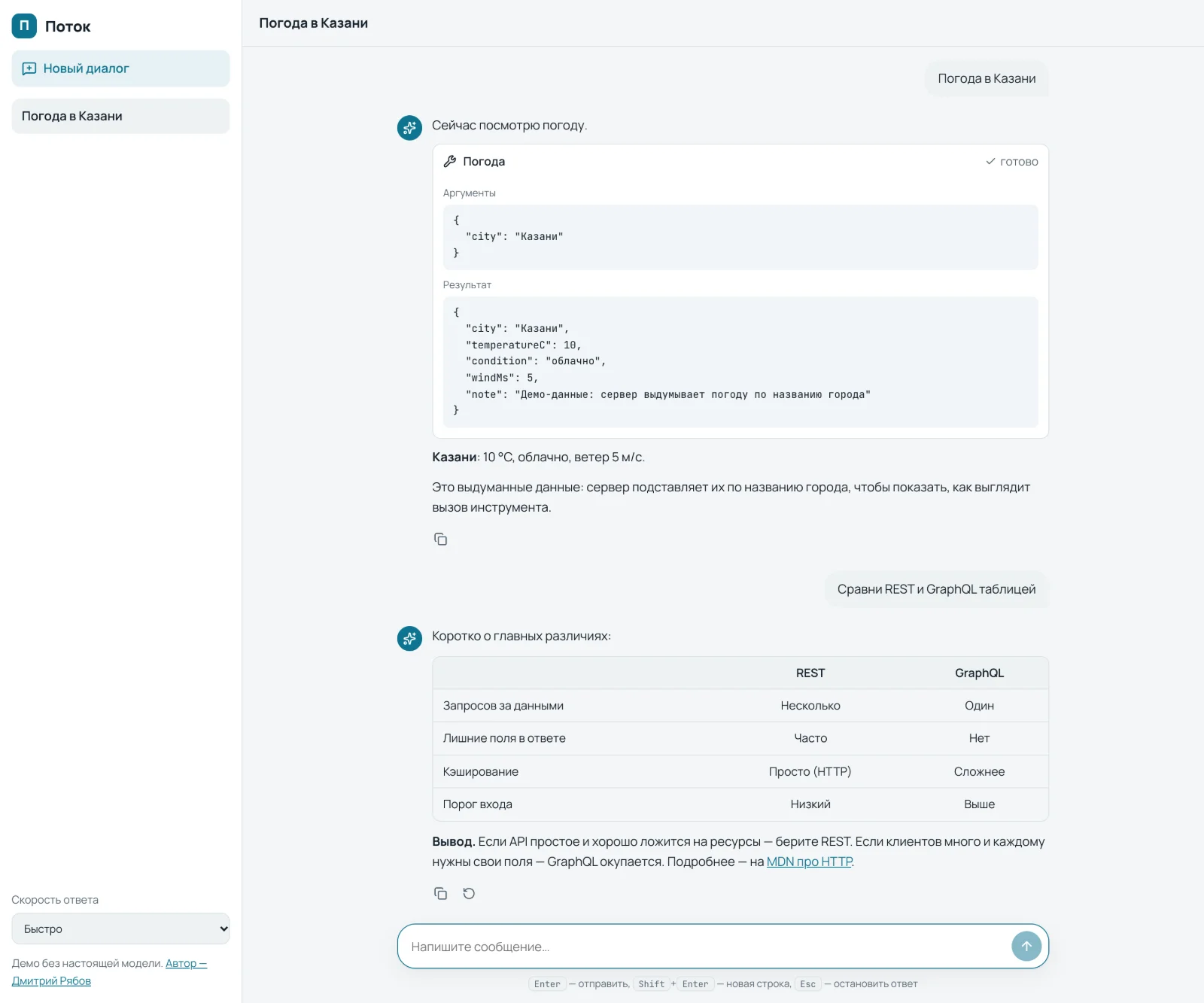Click the Сравни REST и GraphQL таблицей message
1204x1003 pixels.
936,589
